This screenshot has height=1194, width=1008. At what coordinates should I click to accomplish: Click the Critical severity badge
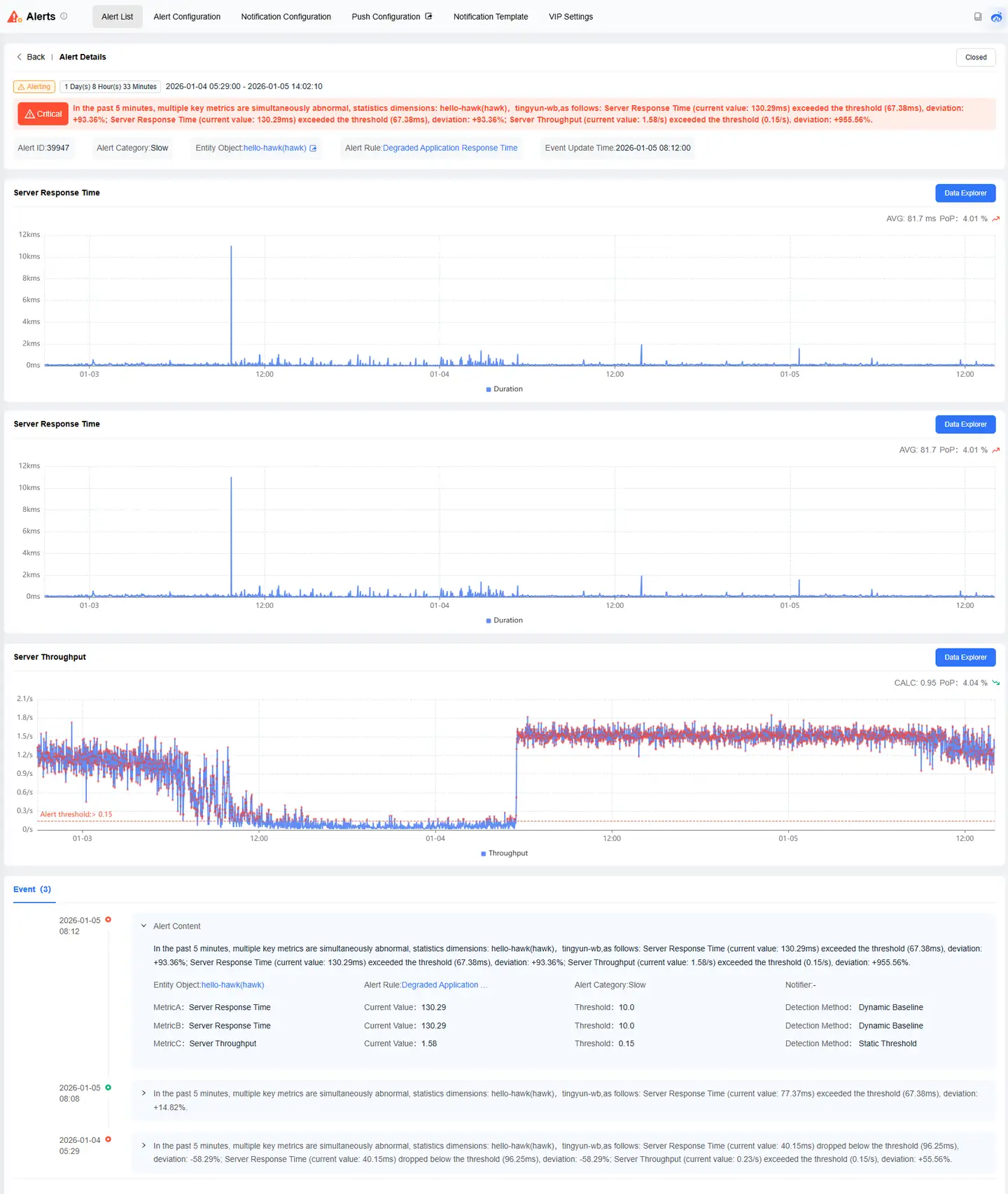pyautogui.click(x=43, y=114)
